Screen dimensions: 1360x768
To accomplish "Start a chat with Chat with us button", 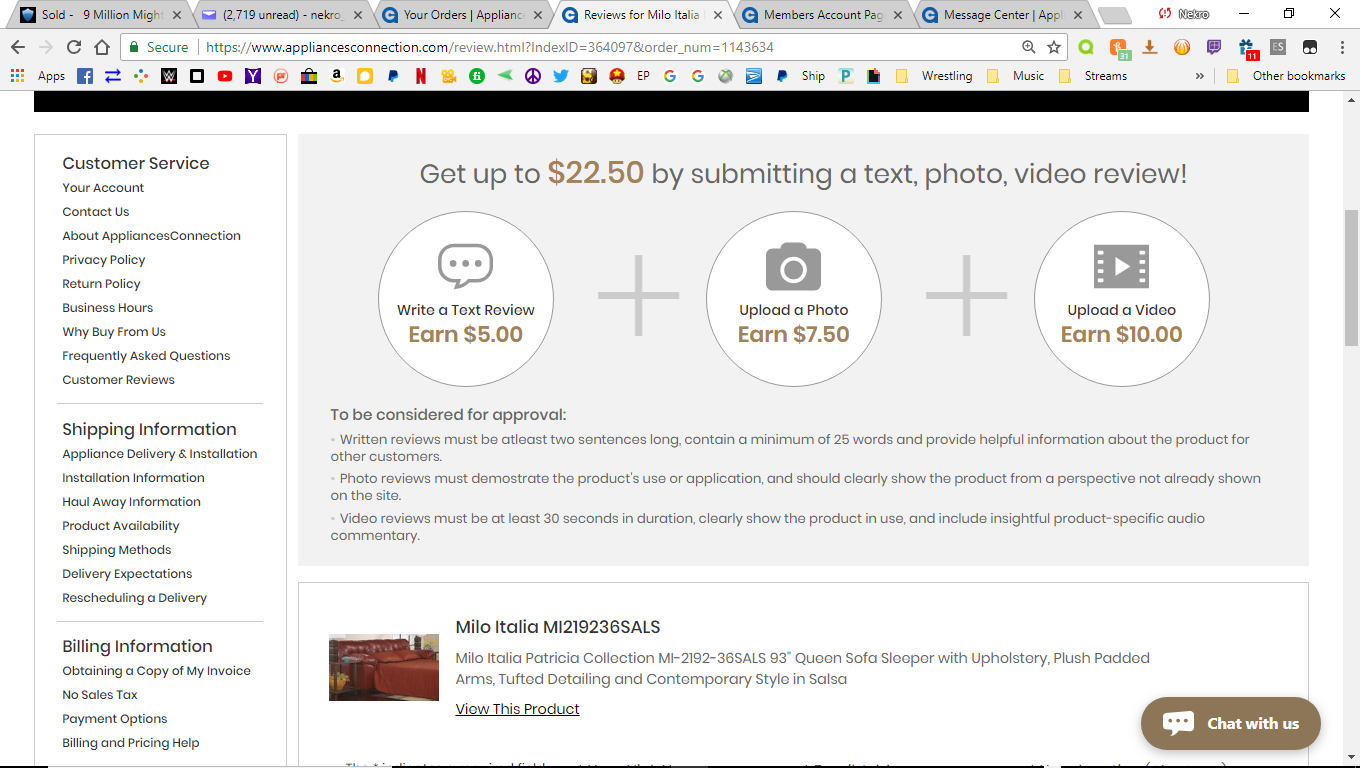I will pos(1230,723).
